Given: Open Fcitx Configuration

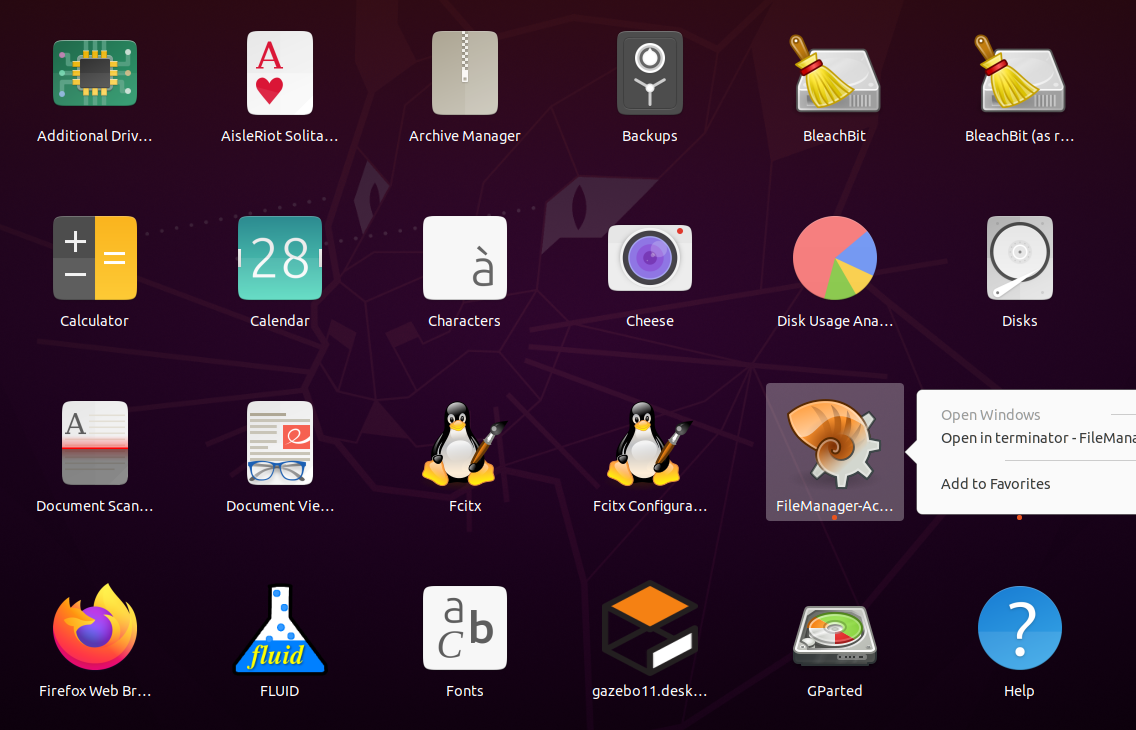Looking at the screenshot, I should pyautogui.click(x=650, y=442).
